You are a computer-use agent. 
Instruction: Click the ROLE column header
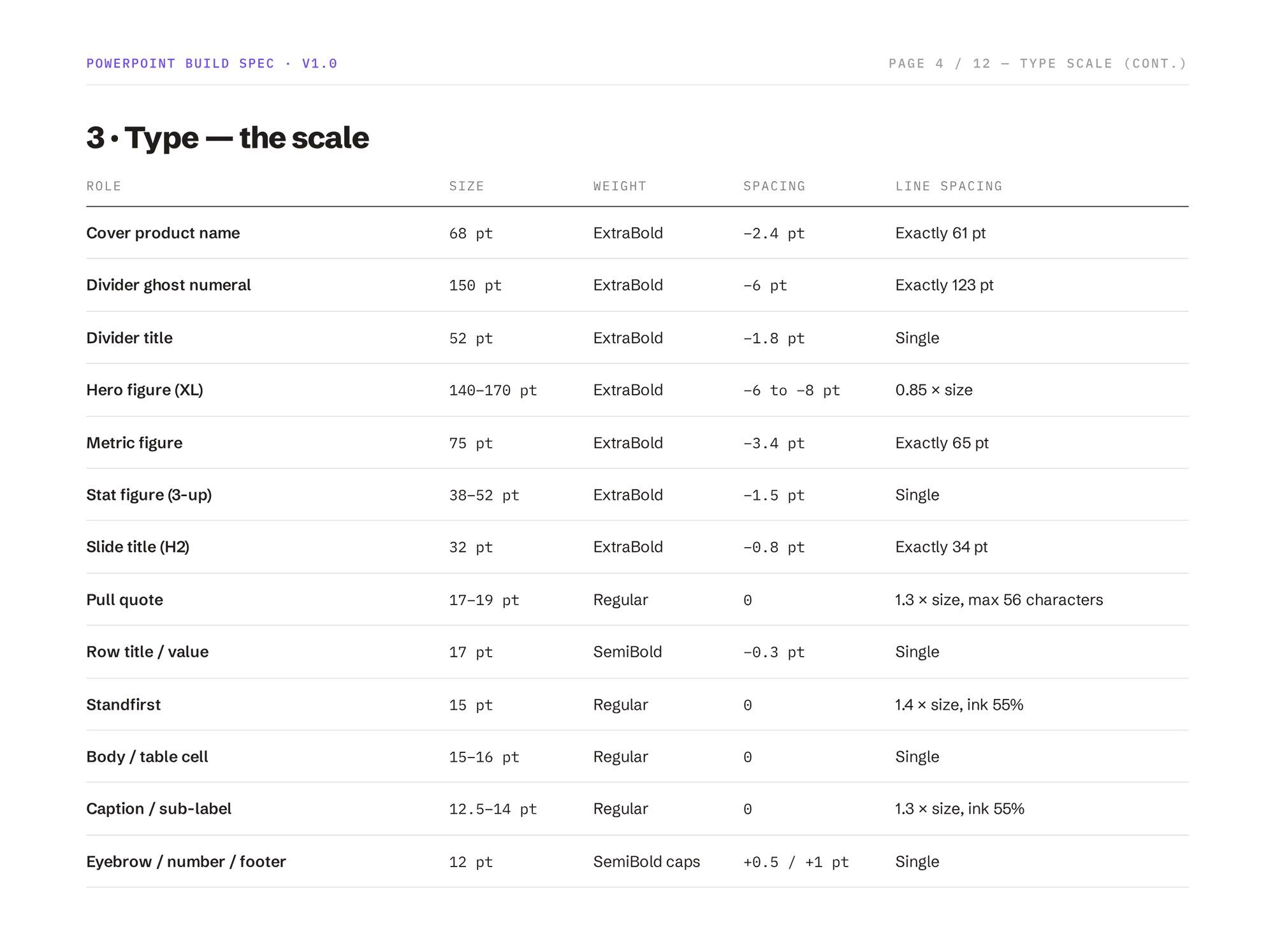coord(104,186)
